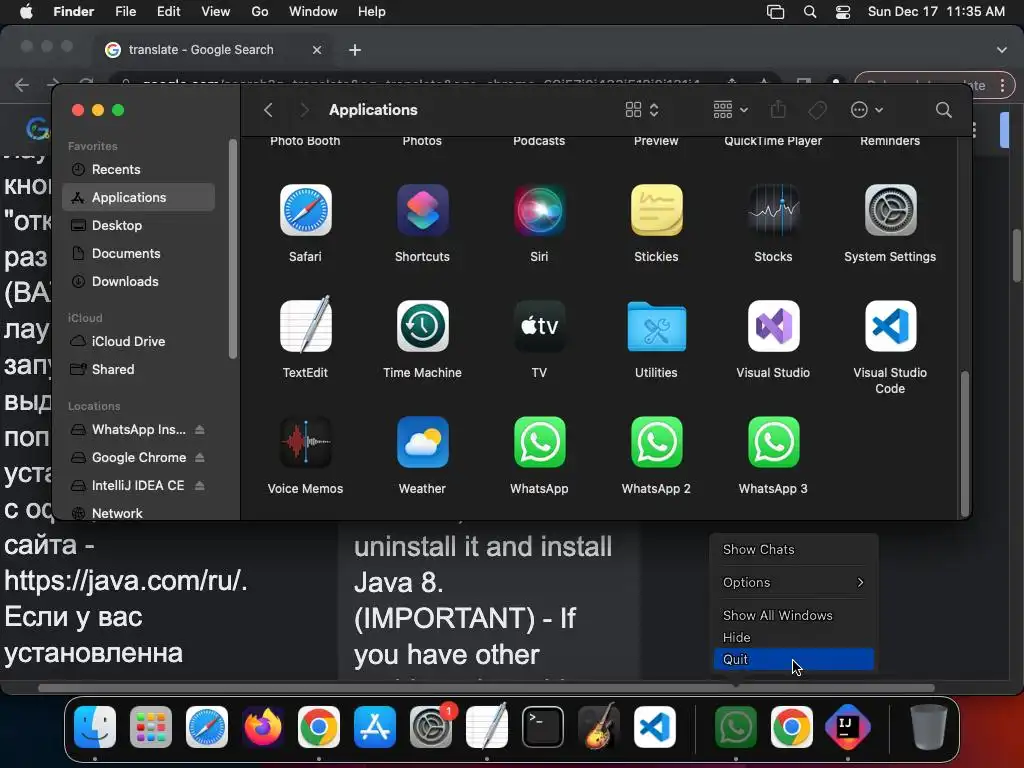The height and width of the screenshot is (768, 1024).
Task: Open Documents in Finder sidebar
Action: (x=138, y=253)
